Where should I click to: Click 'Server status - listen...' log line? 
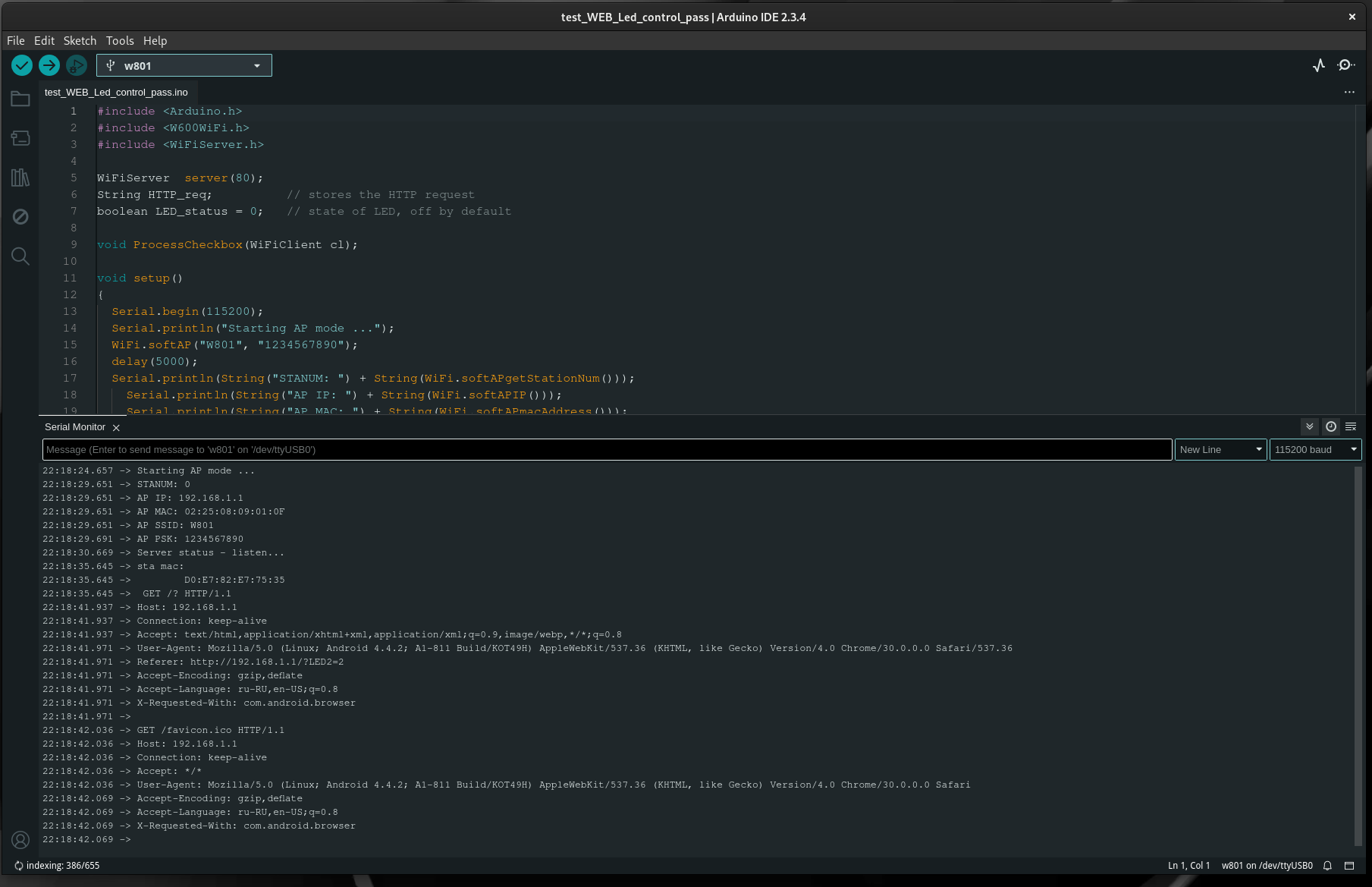[211, 553]
